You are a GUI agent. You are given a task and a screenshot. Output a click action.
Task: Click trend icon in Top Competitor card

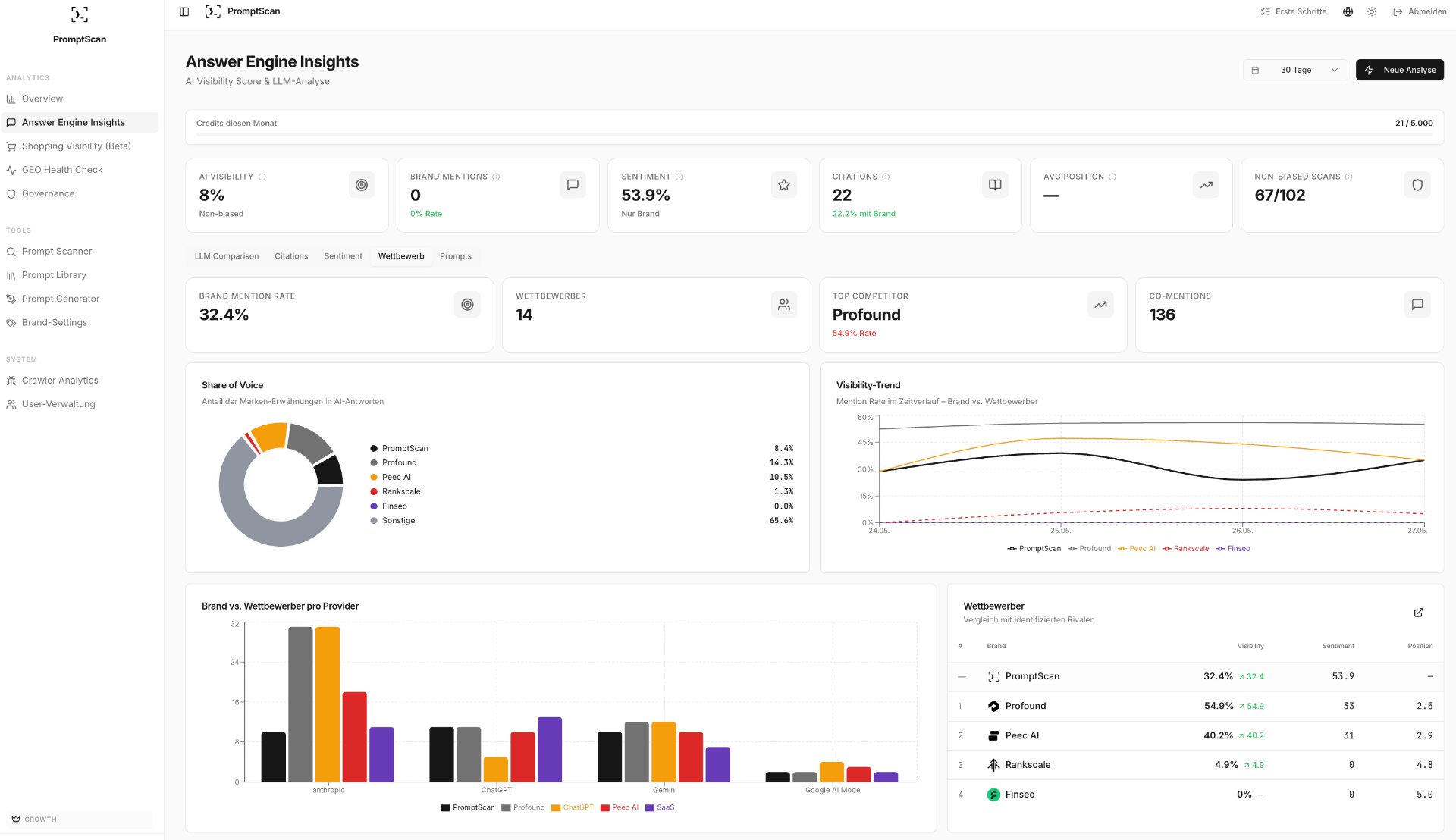pos(1101,305)
